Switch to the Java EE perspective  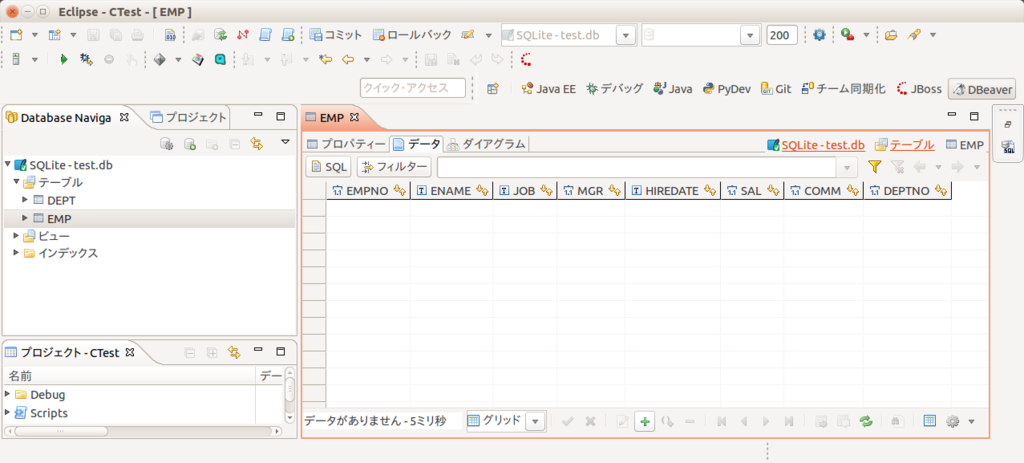pyautogui.click(x=549, y=89)
